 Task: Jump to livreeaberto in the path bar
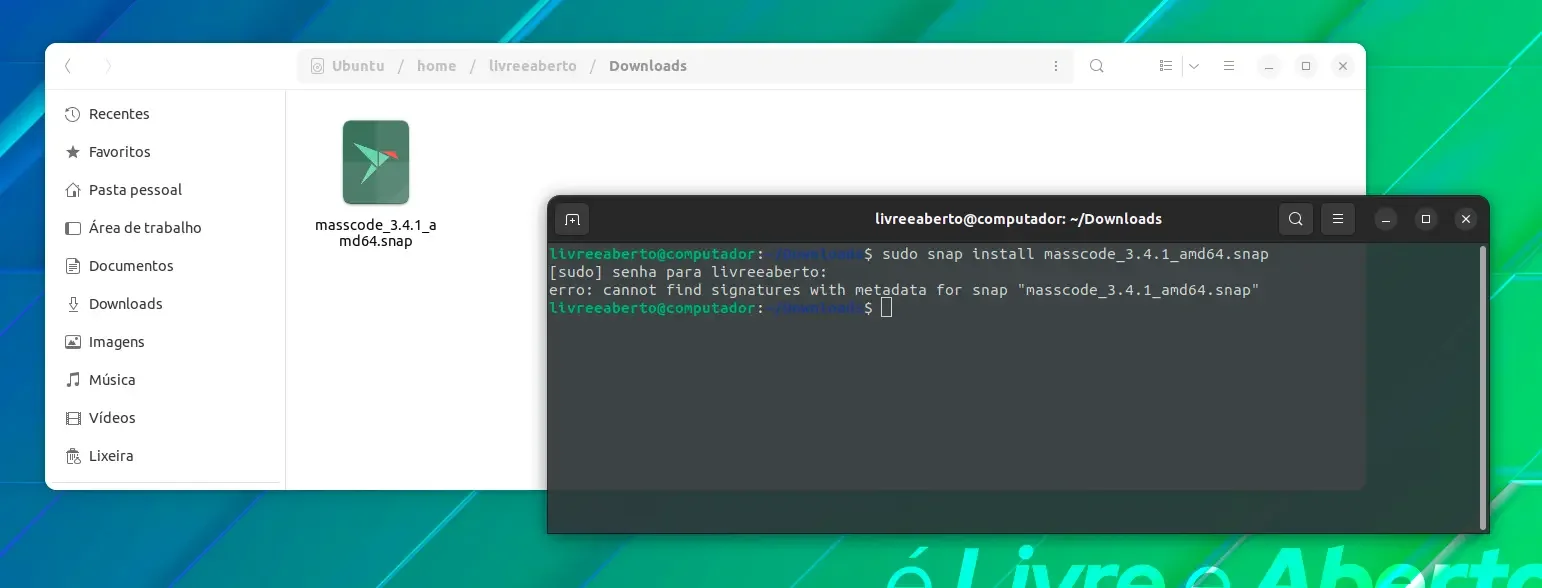click(532, 66)
